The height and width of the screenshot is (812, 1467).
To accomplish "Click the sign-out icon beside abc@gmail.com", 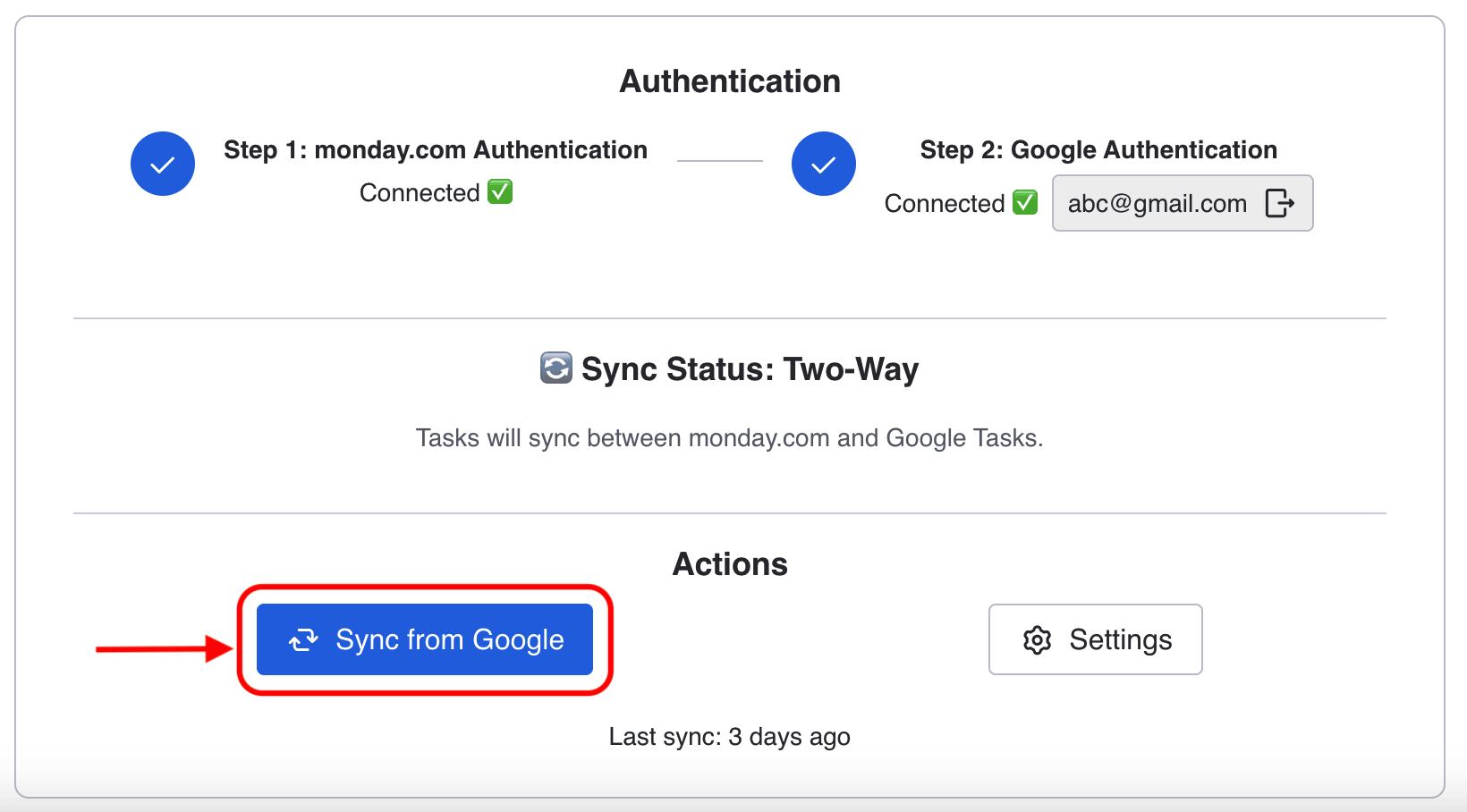I will click(x=1280, y=203).
